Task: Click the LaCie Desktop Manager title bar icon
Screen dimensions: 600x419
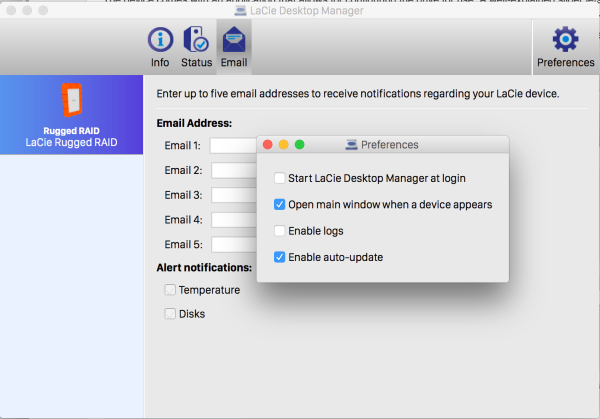Action: coord(240,11)
